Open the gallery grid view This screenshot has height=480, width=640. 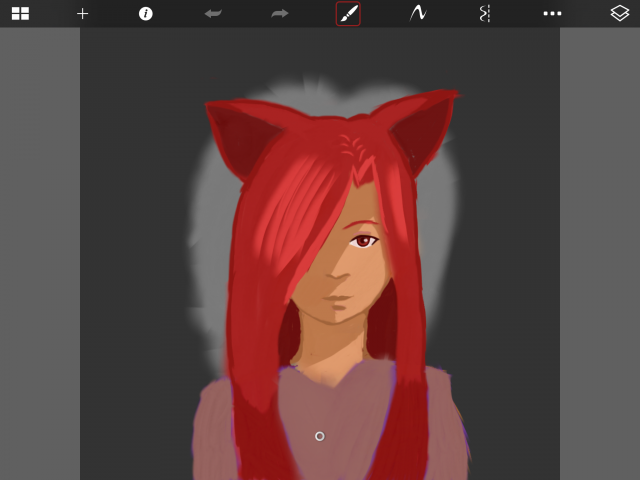coord(20,13)
